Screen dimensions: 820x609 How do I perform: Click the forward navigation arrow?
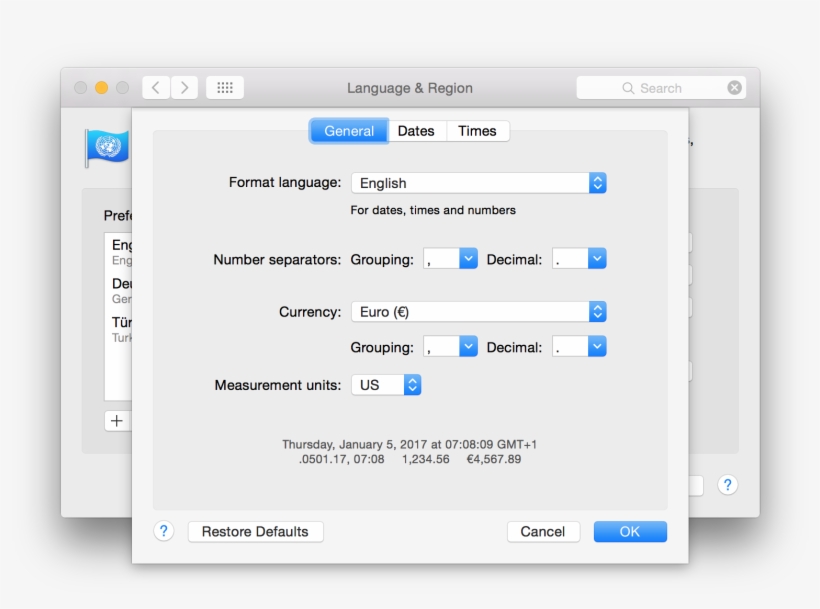[x=184, y=88]
